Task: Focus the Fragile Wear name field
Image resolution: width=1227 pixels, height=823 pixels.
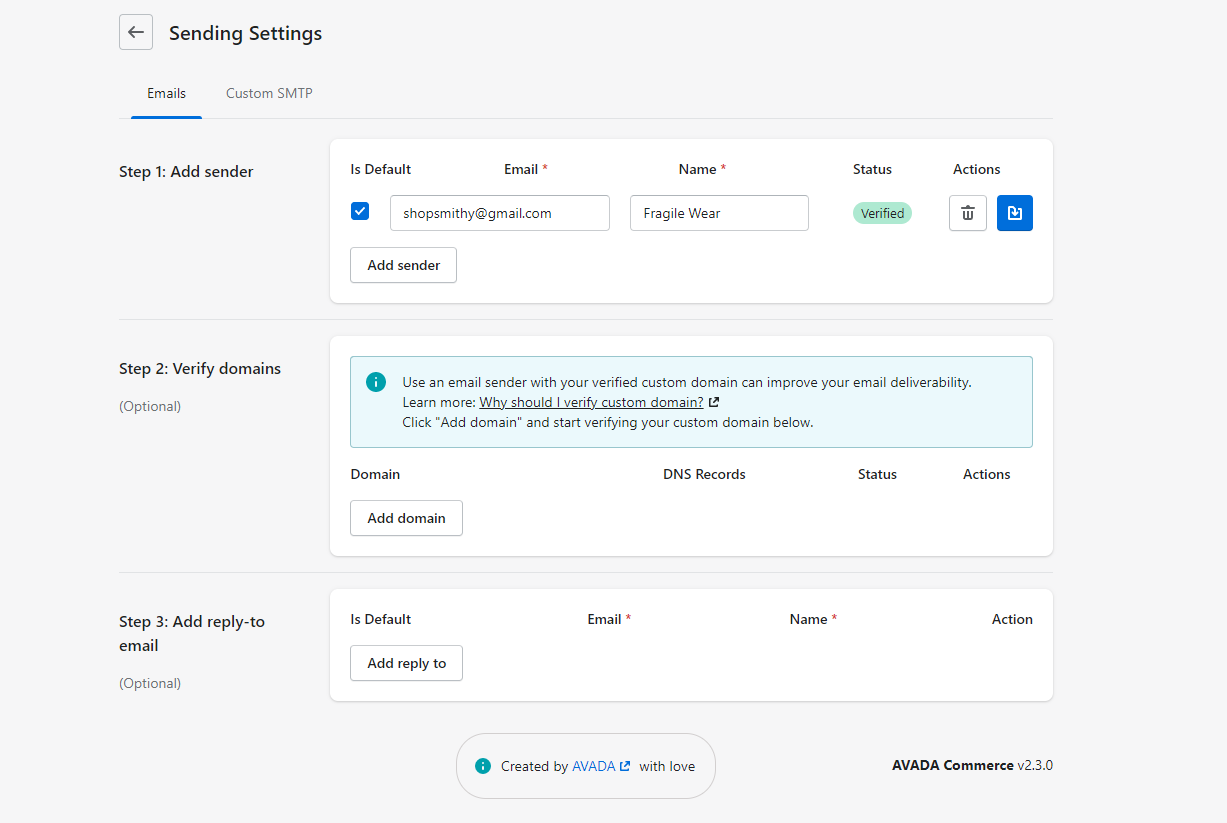Action: click(718, 213)
